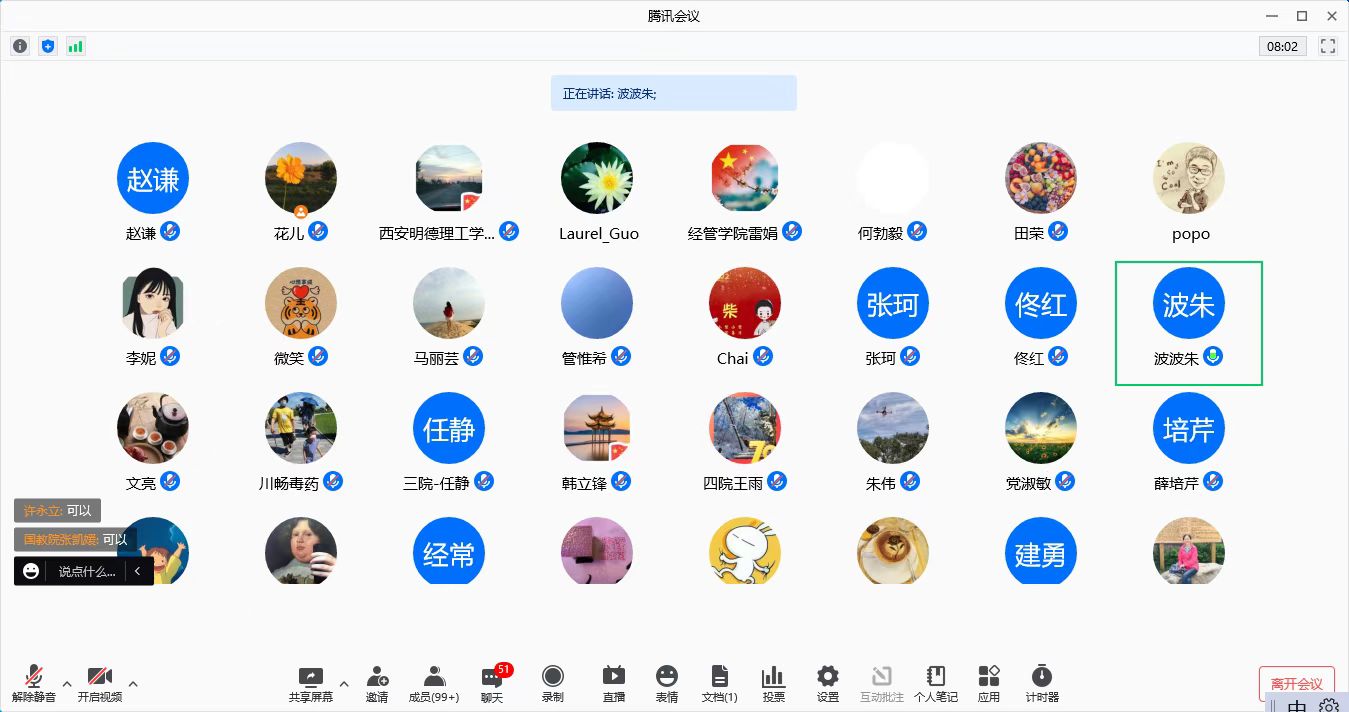Open the 成员(99+) members list
Image resolution: width=1349 pixels, height=712 pixels.
(x=434, y=684)
